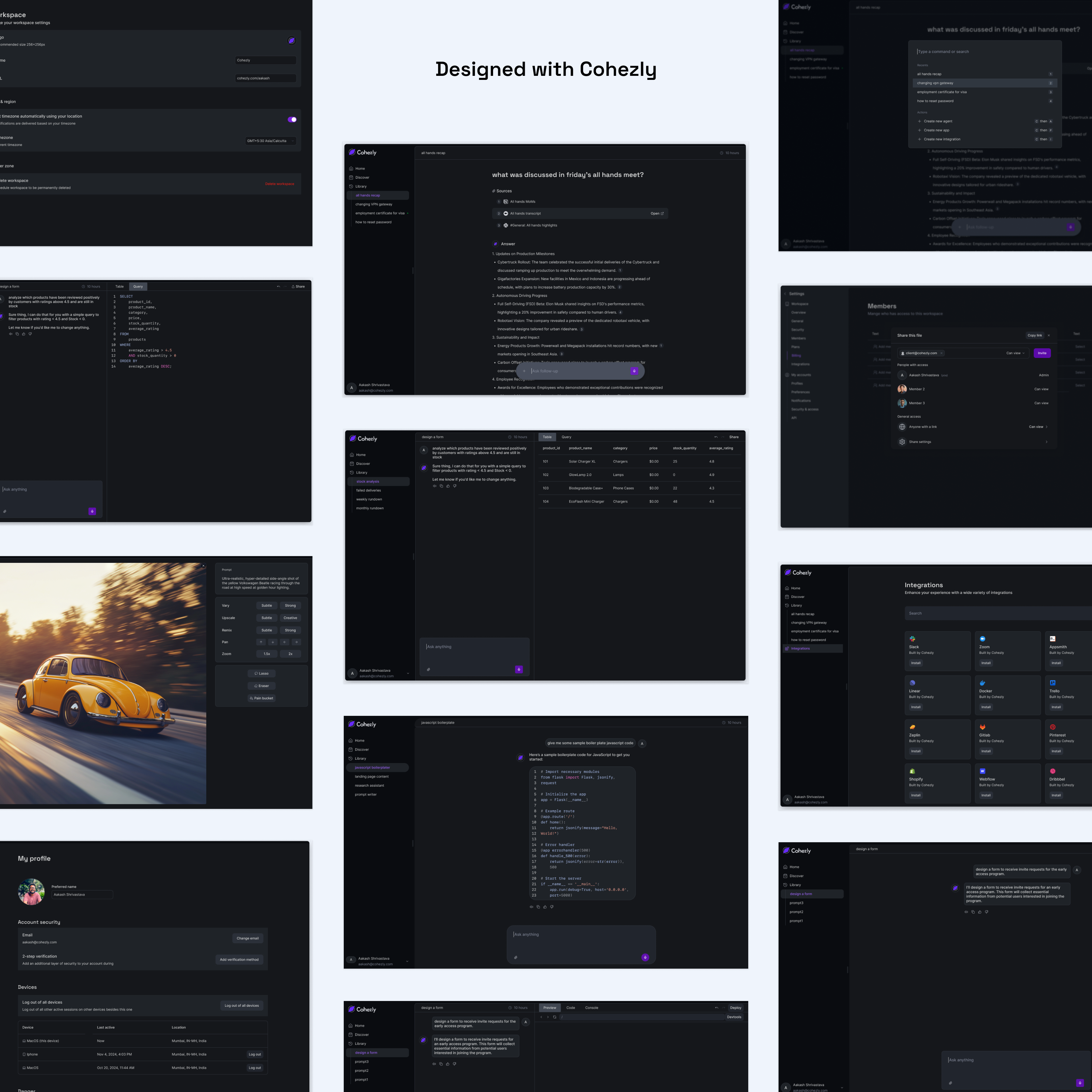Select the Lasso tool
1092x1092 pixels.
[x=261, y=673]
